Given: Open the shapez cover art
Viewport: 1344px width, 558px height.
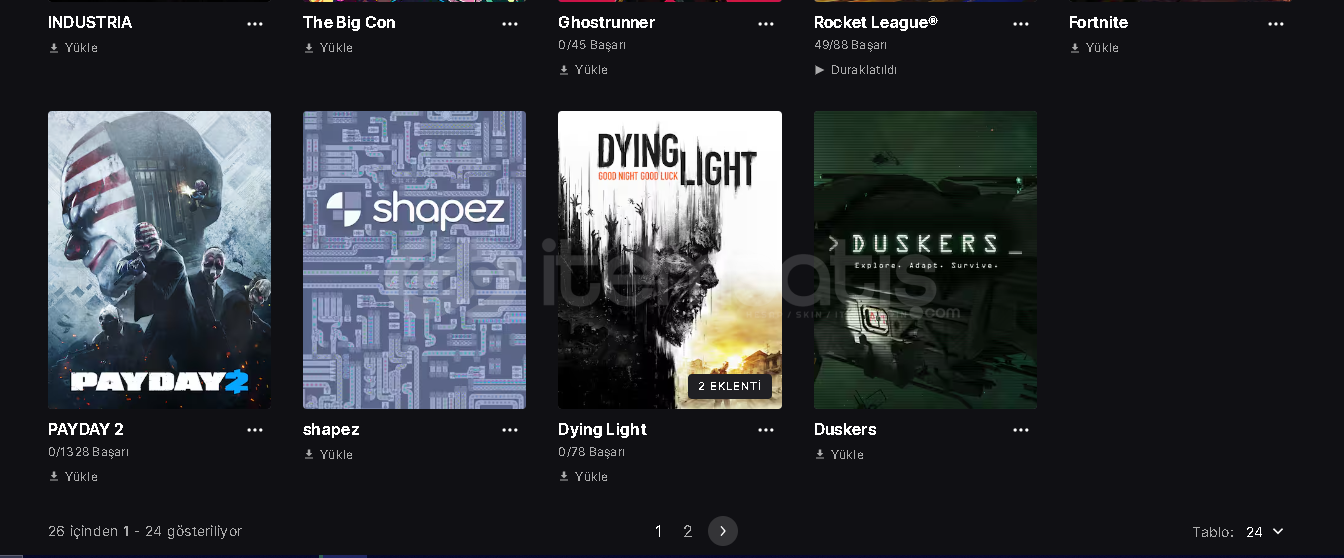Looking at the screenshot, I should pos(414,260).
